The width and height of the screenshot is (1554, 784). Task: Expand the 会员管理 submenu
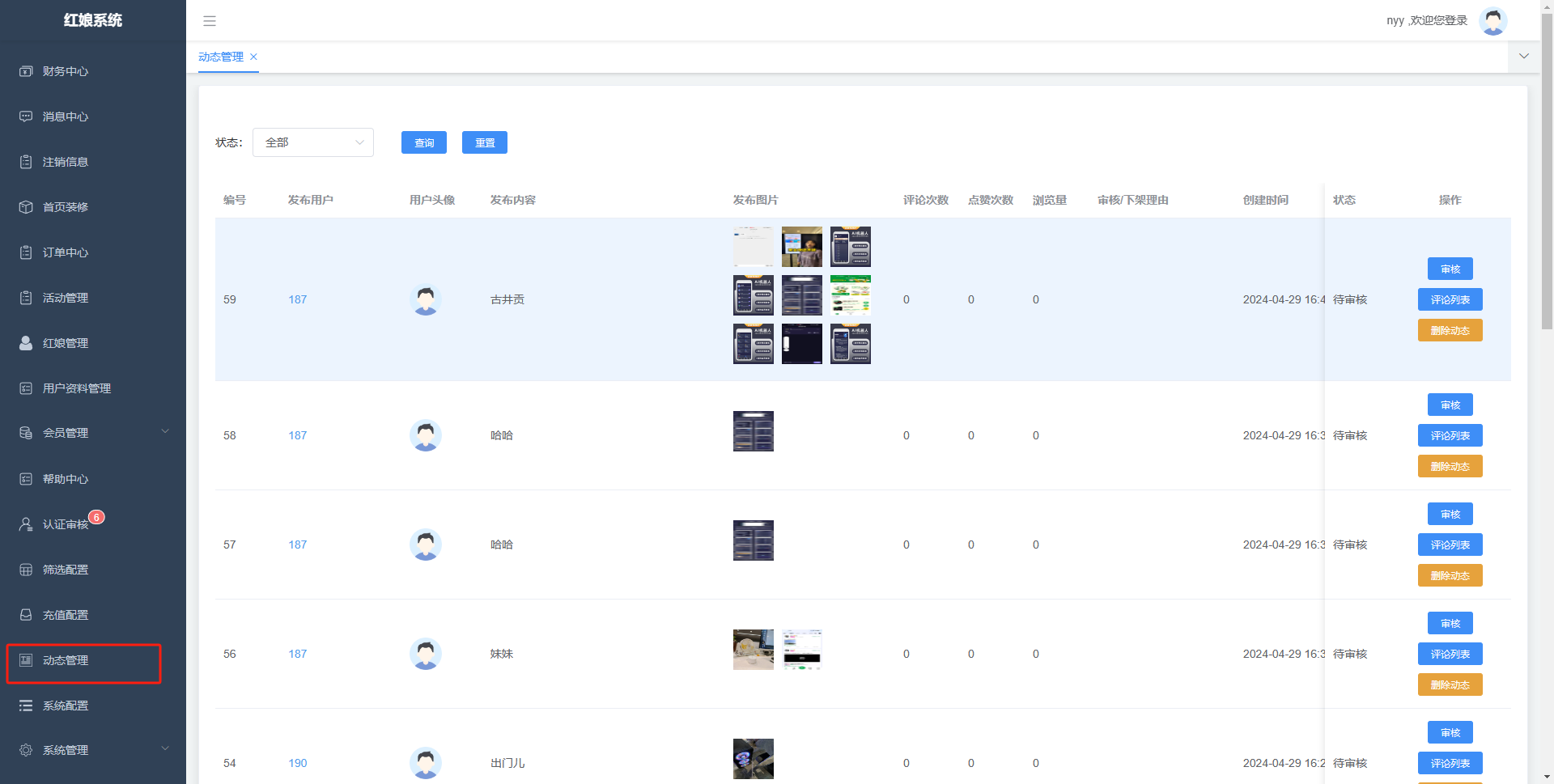pos(93,433)
